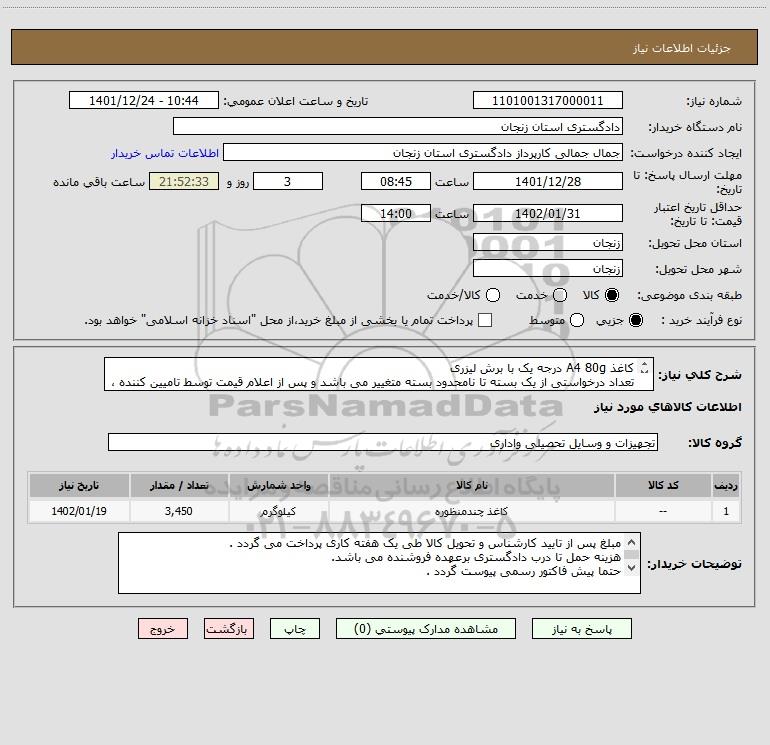This screenshot has width=770, height=745.
Task: Toggle the اسناد خزانه اسلامی payment checkbox
Action: (485, 320)
